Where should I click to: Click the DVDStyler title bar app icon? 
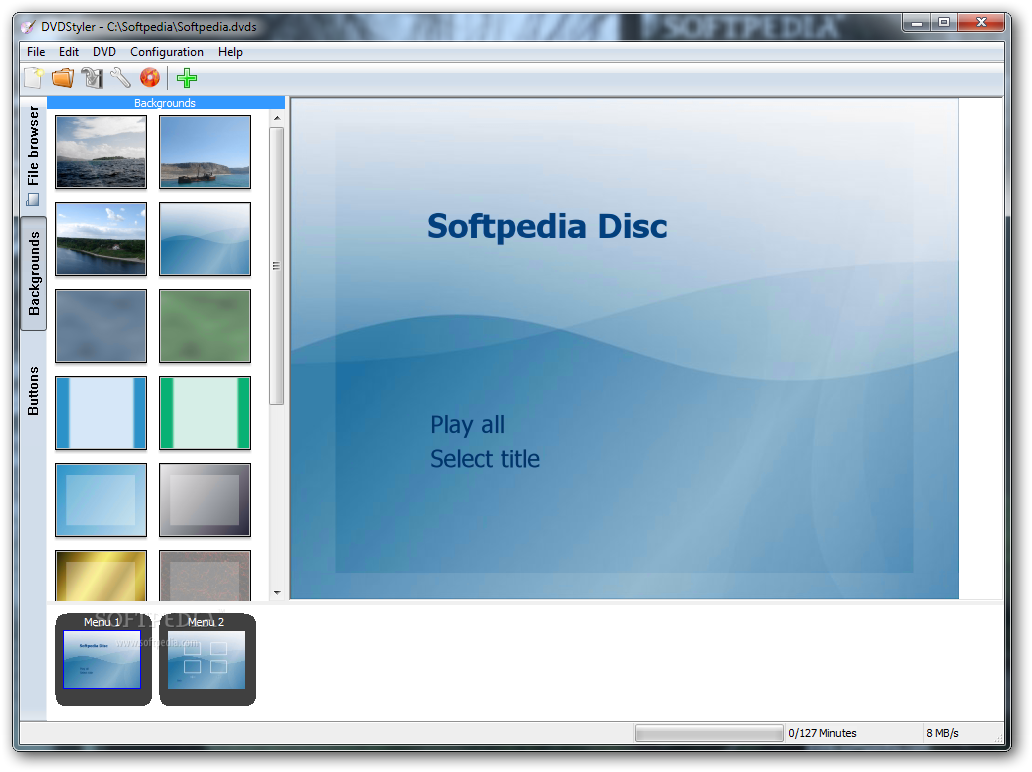[x=28, y=27]
